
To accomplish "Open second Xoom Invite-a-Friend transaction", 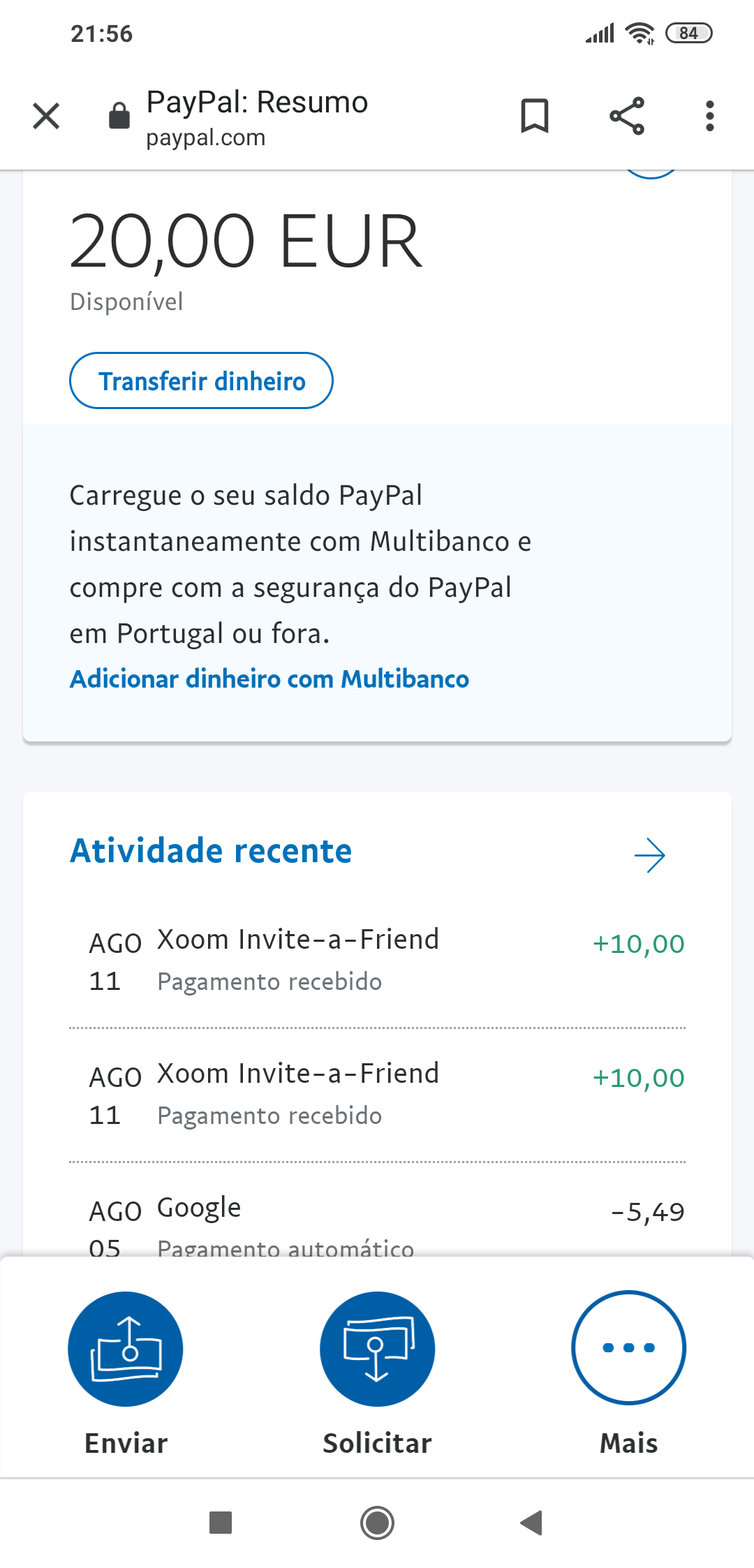I will (x=377, y=1094).
